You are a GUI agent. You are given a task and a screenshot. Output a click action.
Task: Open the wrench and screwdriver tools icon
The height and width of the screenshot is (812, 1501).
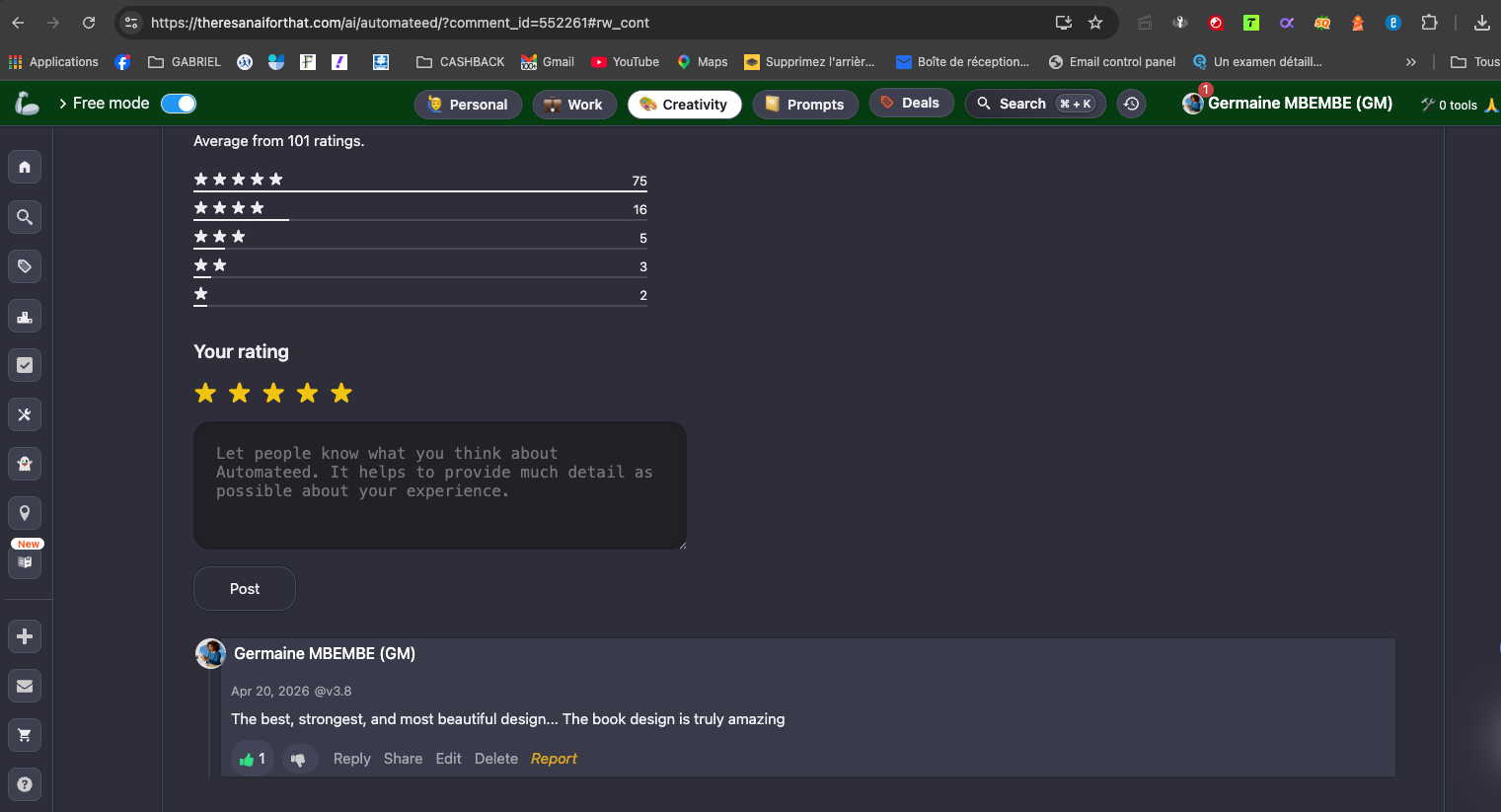[25, 414]
